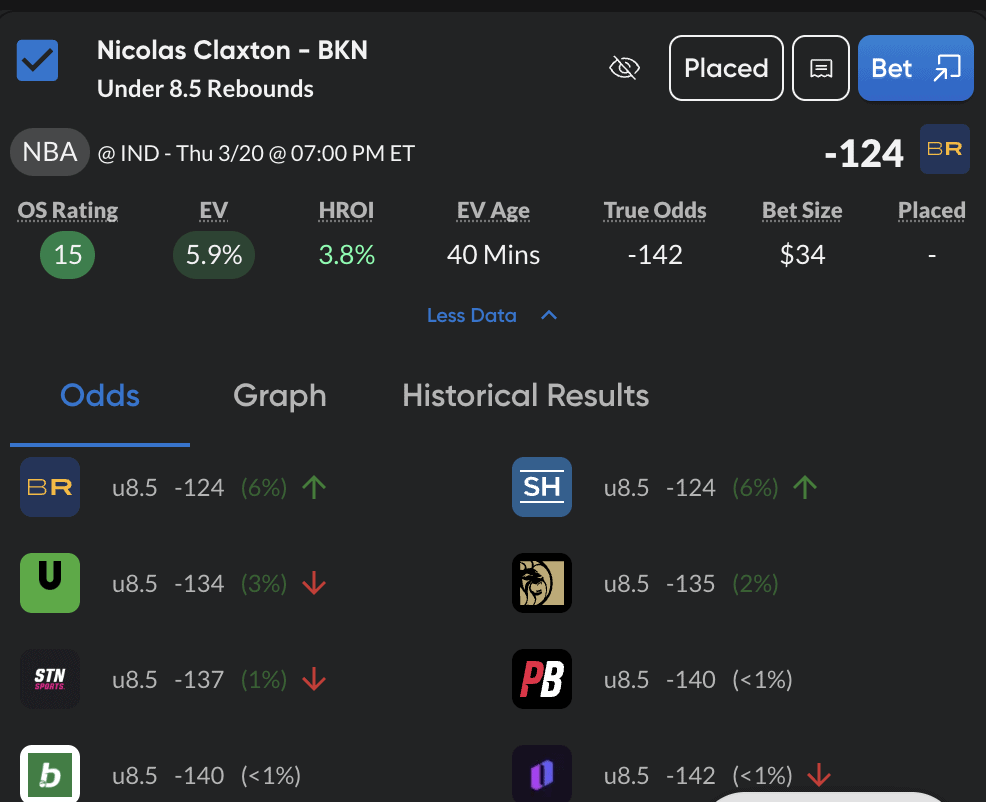Uncheck the Nicolas Claxton bet checkbox
Viewport: 986px width, 802px height.
[37, 60]
